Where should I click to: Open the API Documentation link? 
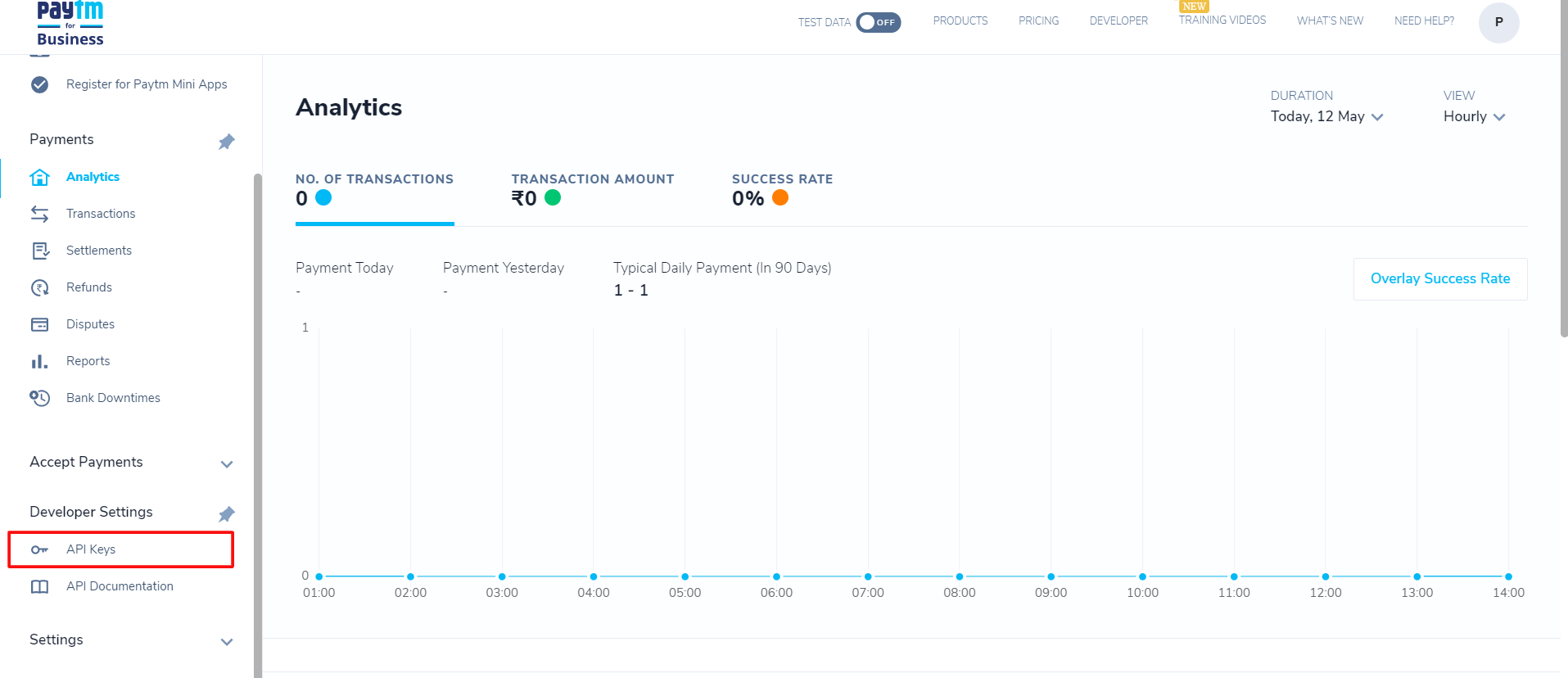tap(120, 586)
